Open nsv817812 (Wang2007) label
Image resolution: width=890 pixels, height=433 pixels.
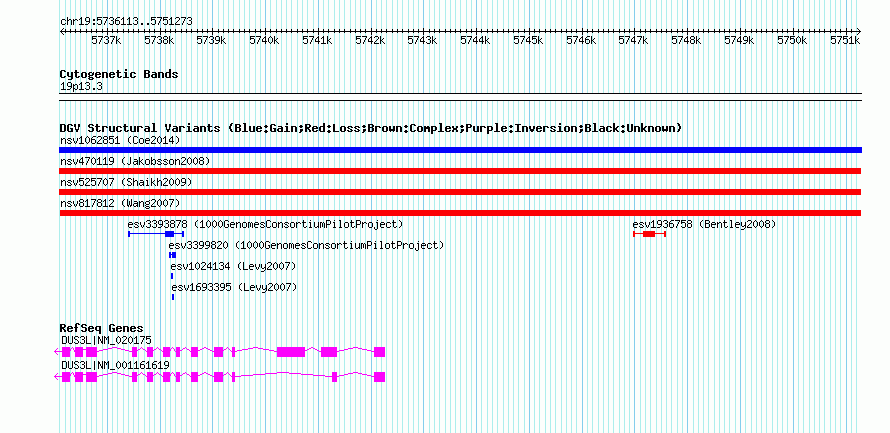120,204
